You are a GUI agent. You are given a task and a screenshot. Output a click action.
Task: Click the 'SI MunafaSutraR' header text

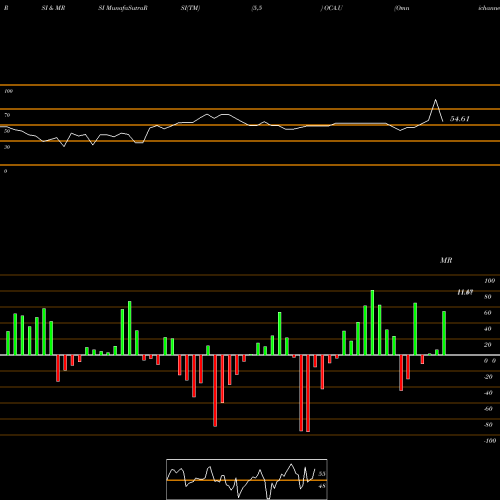coord(123,8)
